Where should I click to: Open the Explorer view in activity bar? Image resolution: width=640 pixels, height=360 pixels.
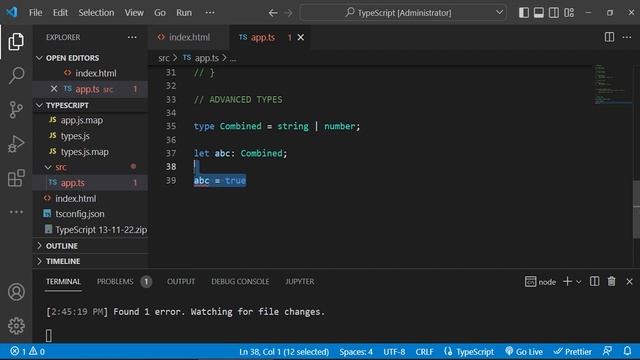click(16, 42)
